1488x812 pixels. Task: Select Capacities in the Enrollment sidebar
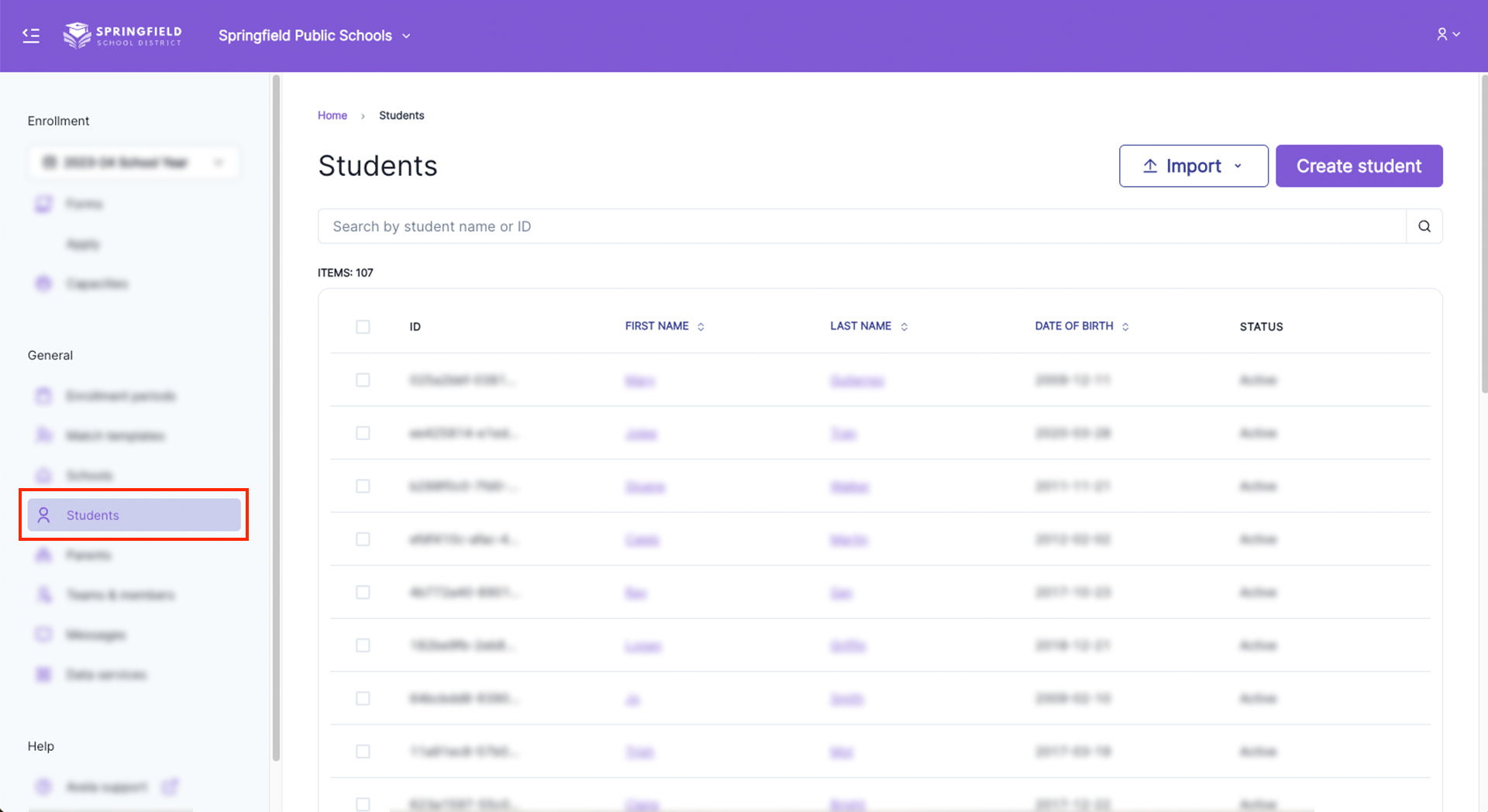click(96, 283)
